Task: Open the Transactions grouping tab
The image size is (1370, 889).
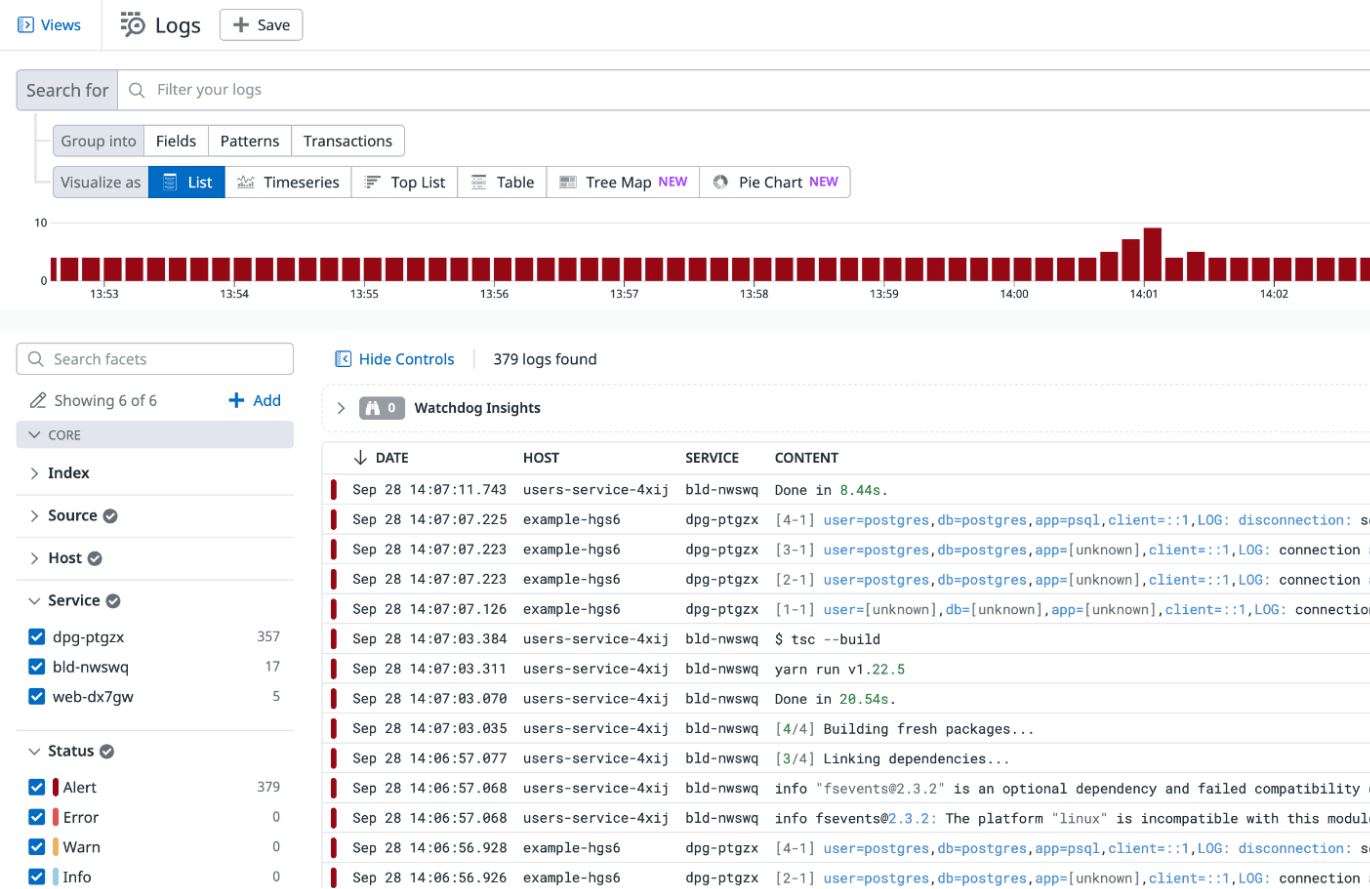Action: 347,141
